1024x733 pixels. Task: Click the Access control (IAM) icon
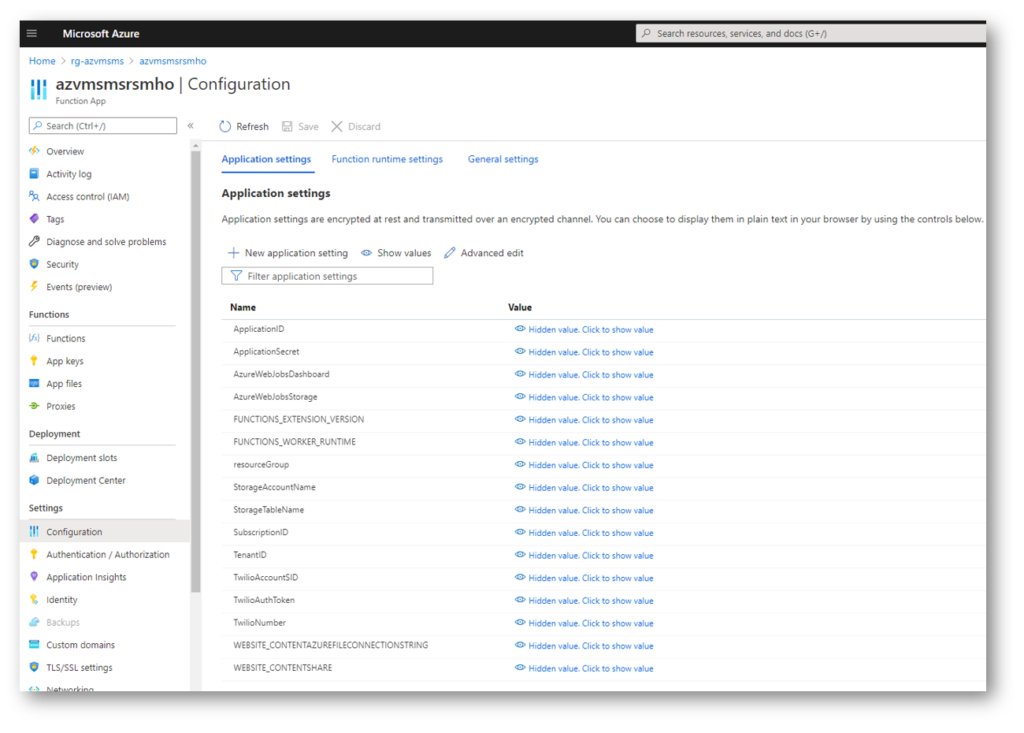coord(35,196)
